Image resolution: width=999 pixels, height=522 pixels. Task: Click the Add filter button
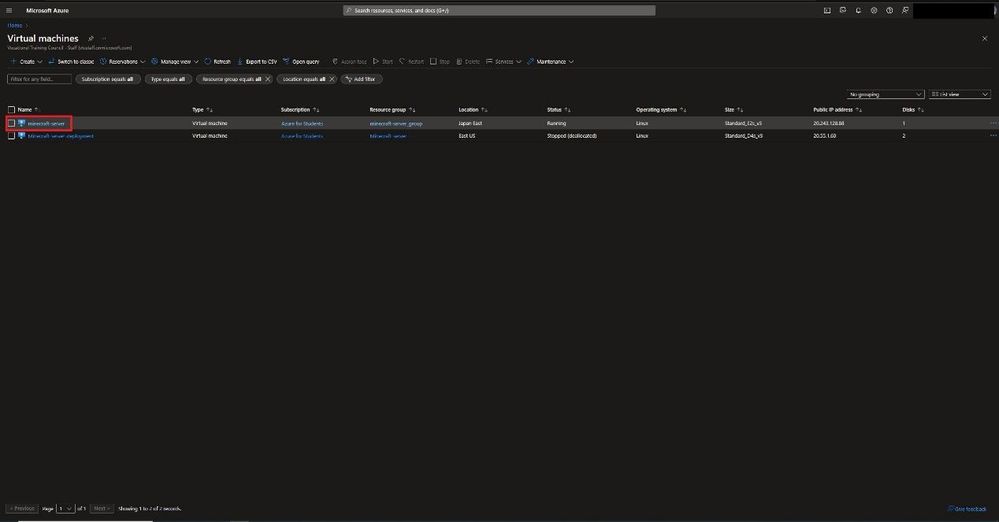tap(361, 79)
